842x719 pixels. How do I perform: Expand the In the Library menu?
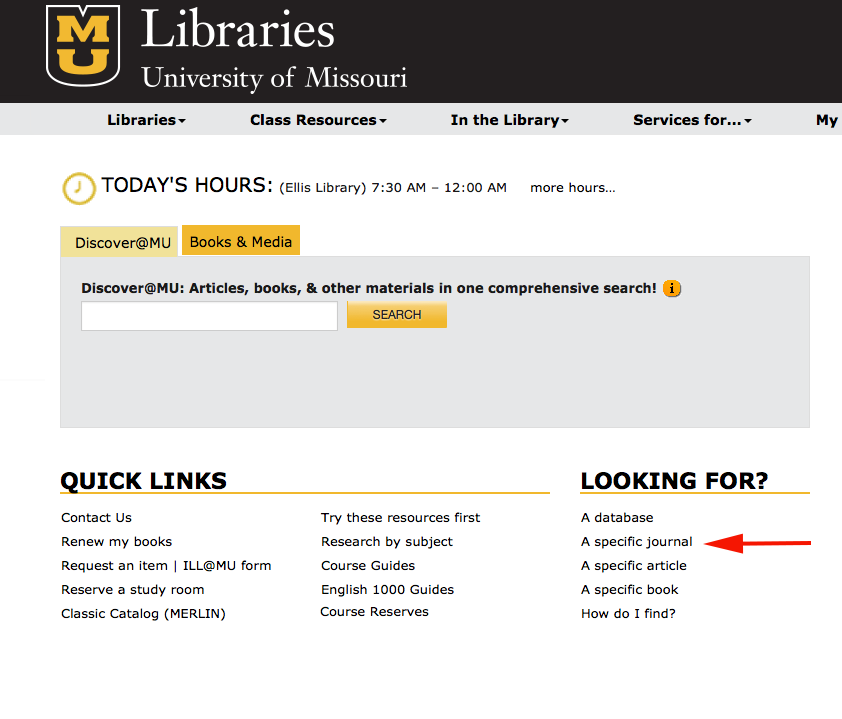509,119
